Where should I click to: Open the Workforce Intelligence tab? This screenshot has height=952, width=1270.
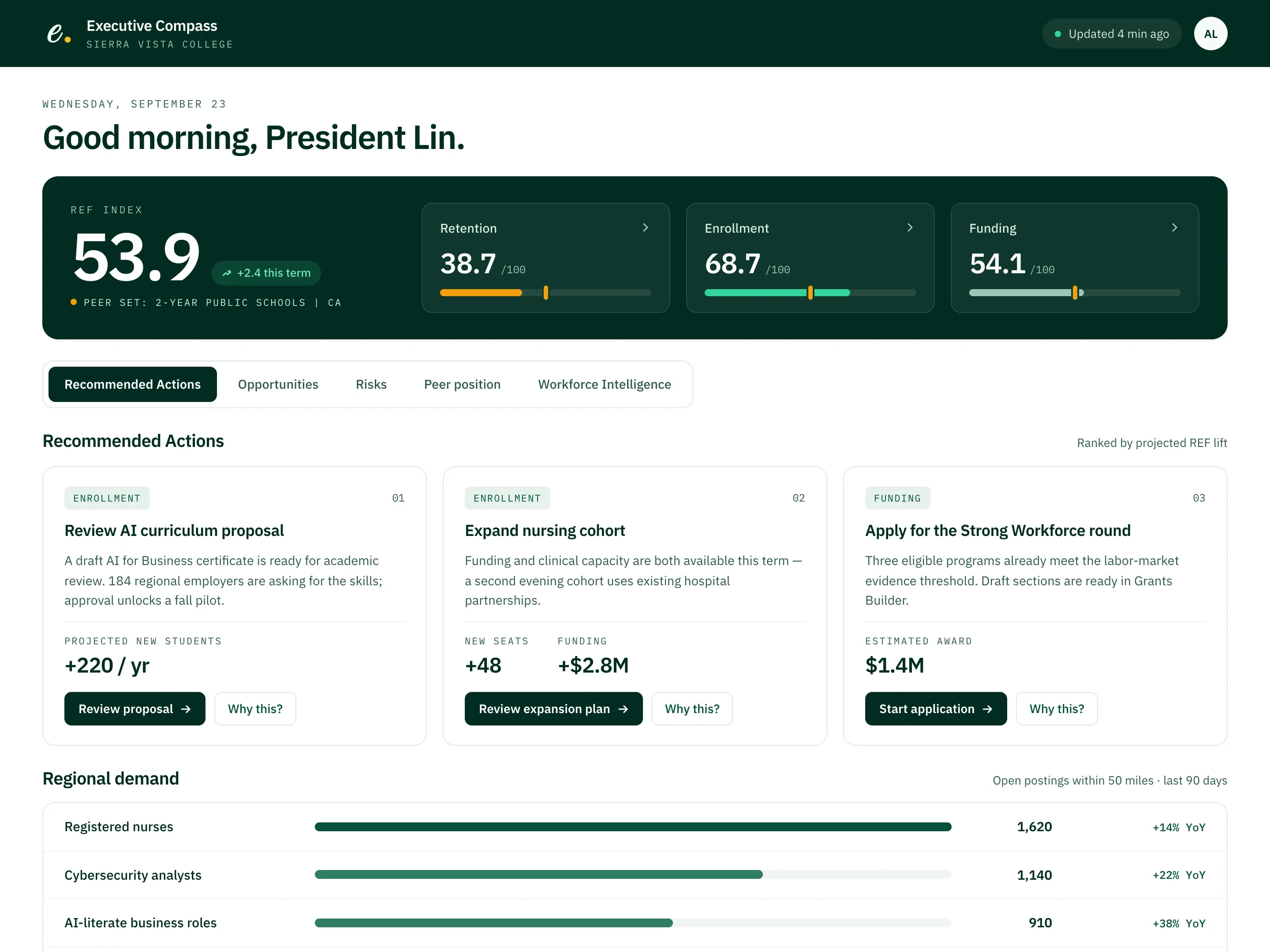(605, 384)
